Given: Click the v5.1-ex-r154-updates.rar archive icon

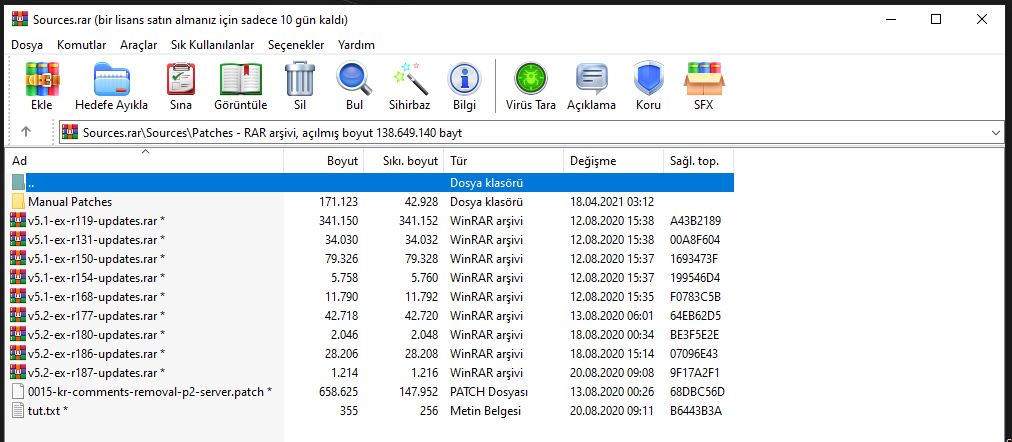Looking at the screenshot, I should click(x=18, y=277).
